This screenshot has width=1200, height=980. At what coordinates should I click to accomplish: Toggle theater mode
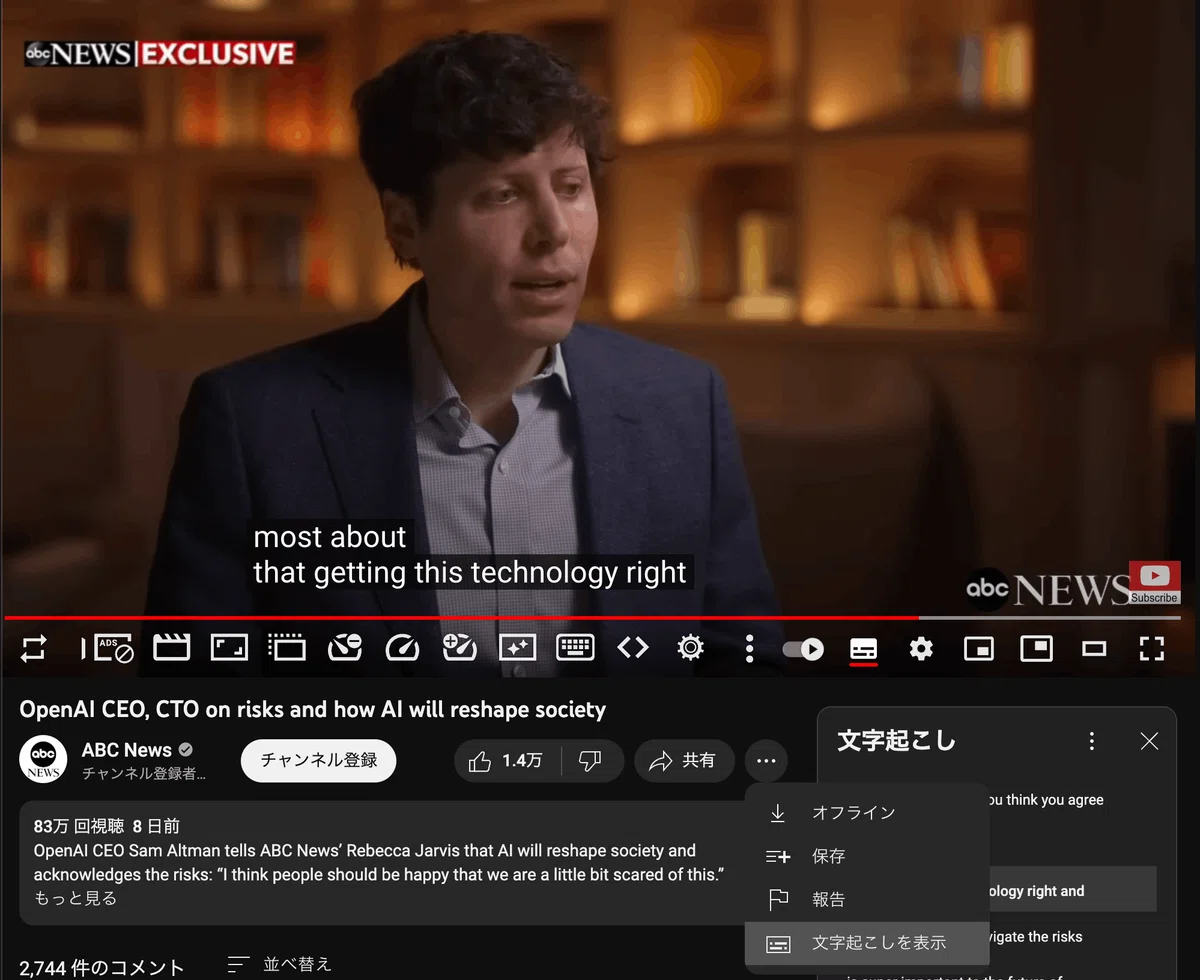1094,649
